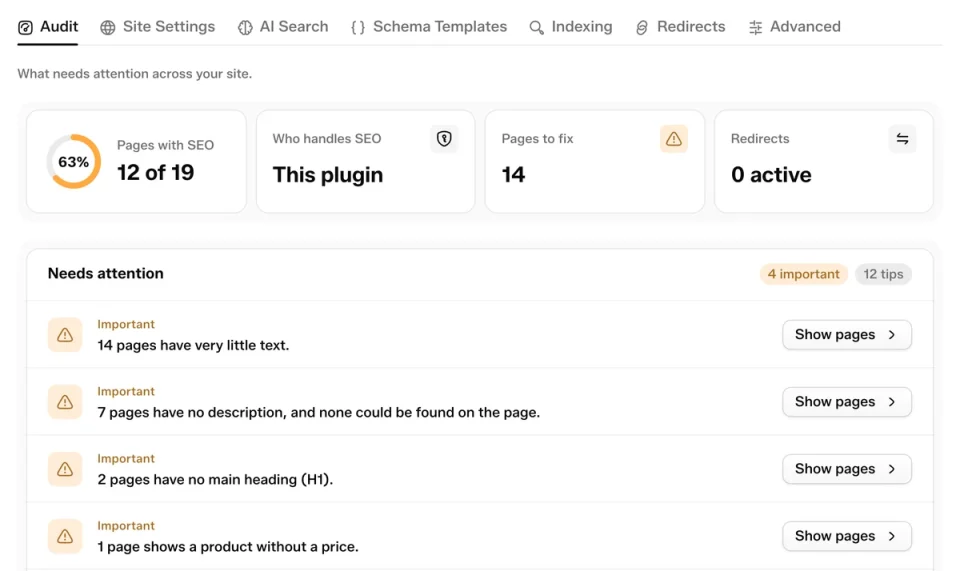Show pages with very little text
Viewport: 960px width, 571px height.
[x=847, y=335]
